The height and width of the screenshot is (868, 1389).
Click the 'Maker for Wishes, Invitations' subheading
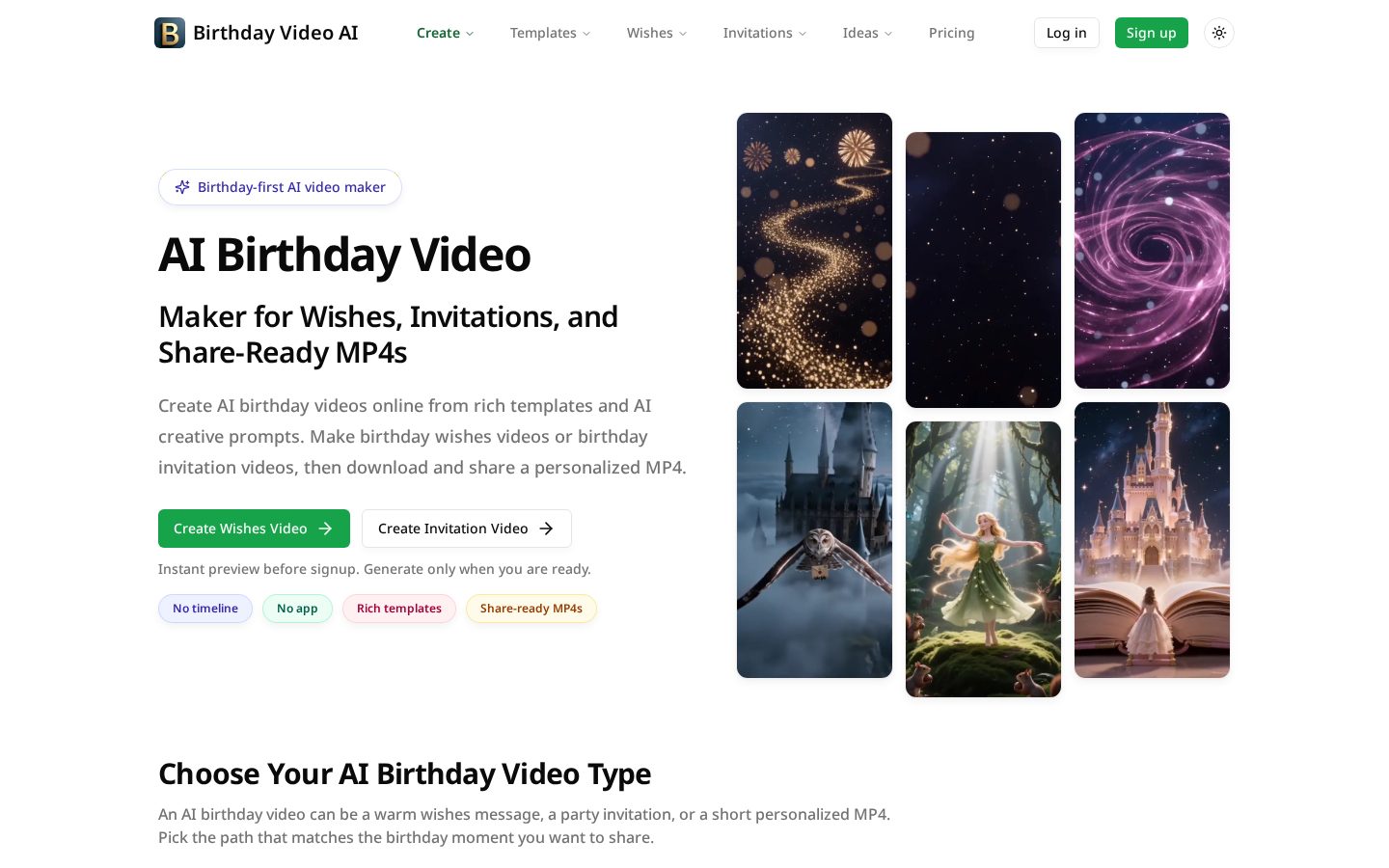pos(388,335)
